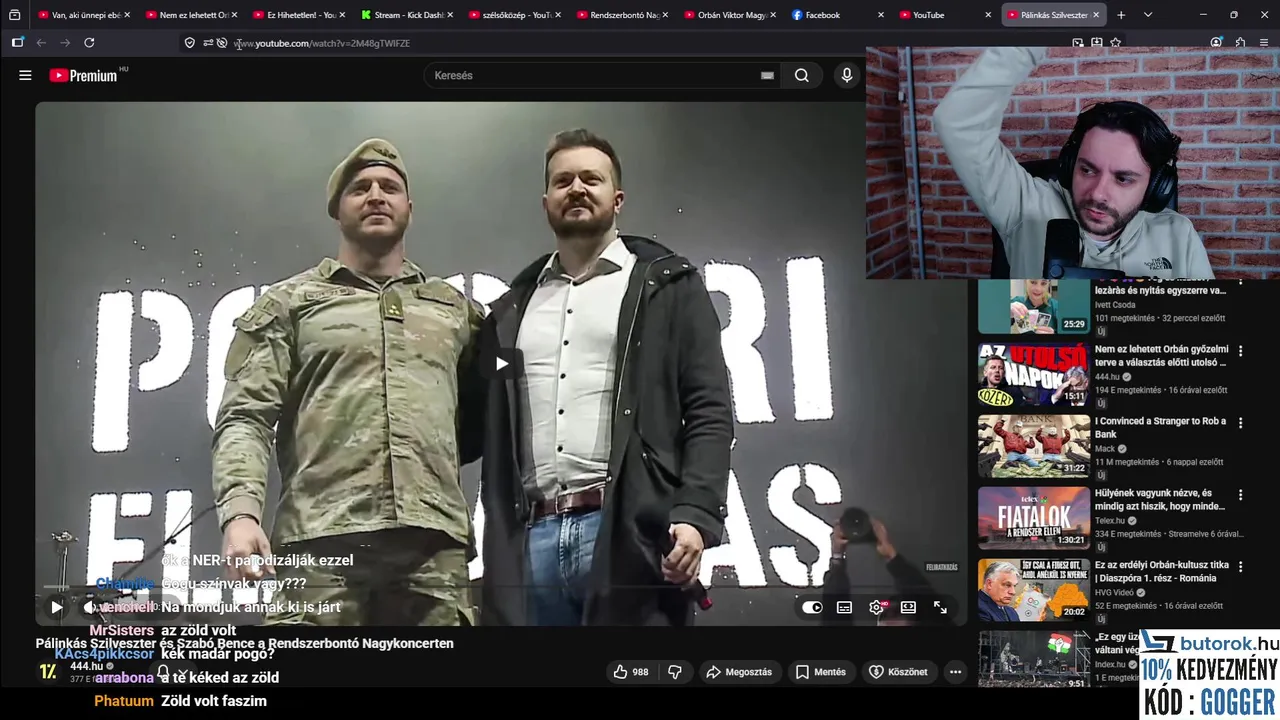Play the video with bottom-left play button

56,607
